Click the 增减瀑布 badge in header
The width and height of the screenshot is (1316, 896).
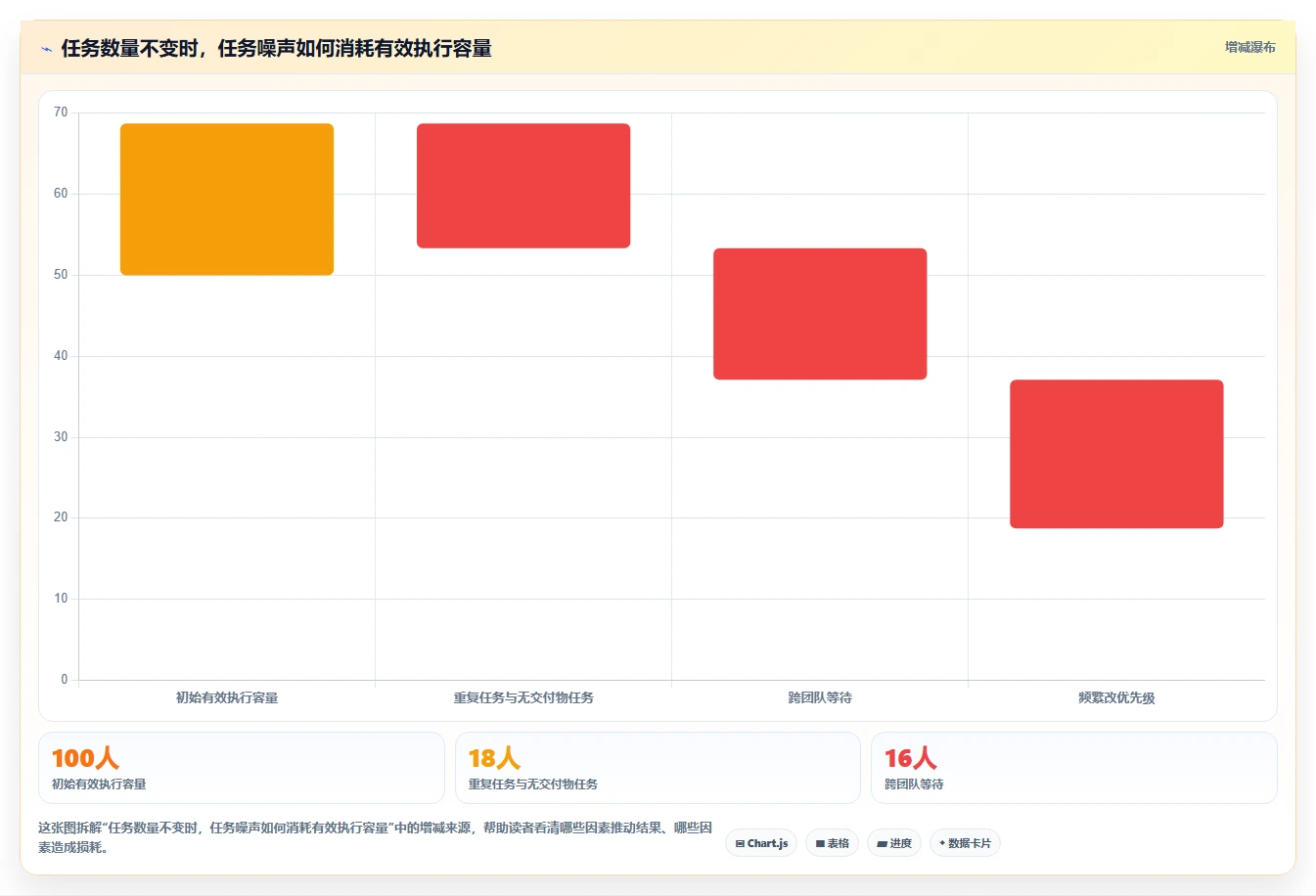point(1249,47)
